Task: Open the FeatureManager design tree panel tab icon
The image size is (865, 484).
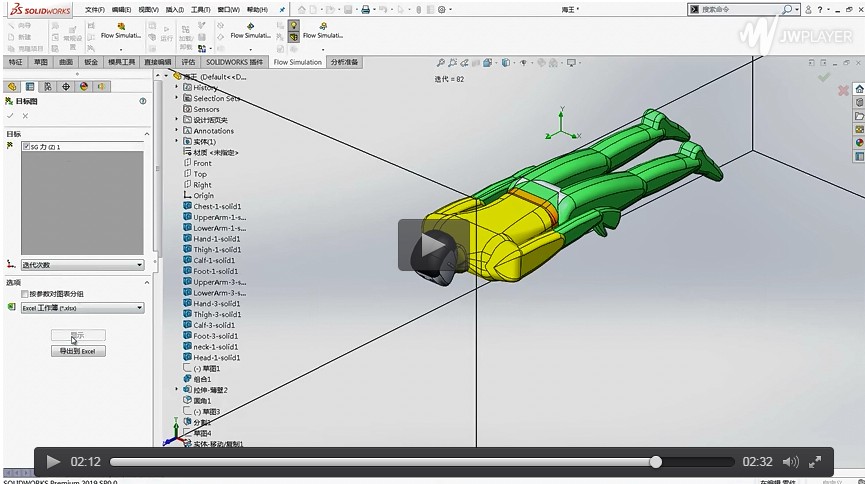Action: pyautogui.click(x=12, y=87)
